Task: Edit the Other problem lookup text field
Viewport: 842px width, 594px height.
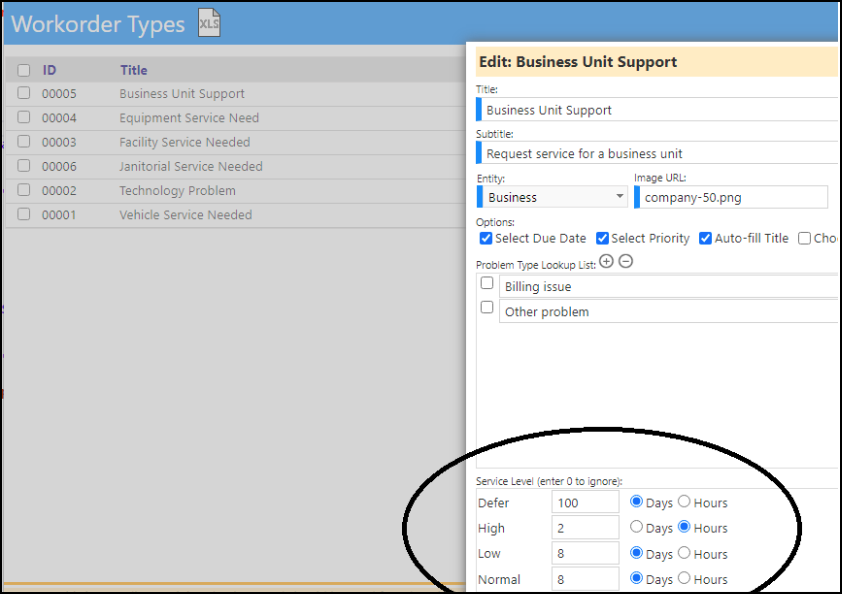Action: tap(669, 312)
